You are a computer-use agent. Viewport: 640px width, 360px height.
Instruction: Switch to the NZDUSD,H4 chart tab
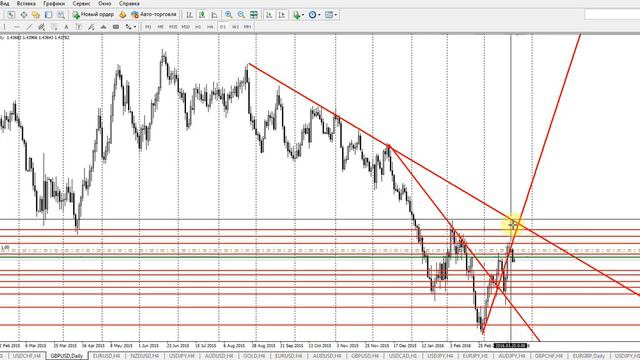pyautogui.click(x=144, y=356)
